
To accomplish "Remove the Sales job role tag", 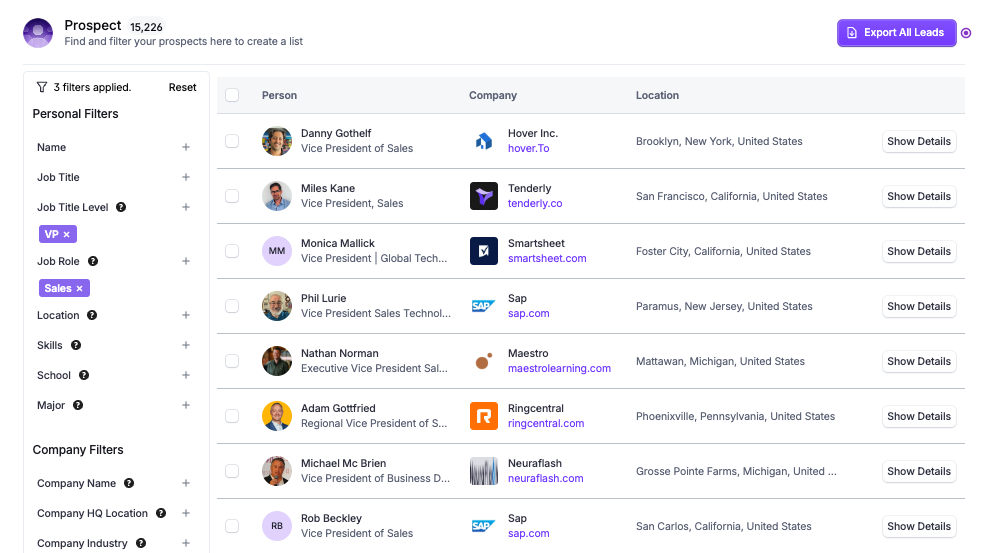I will (80, 289).
